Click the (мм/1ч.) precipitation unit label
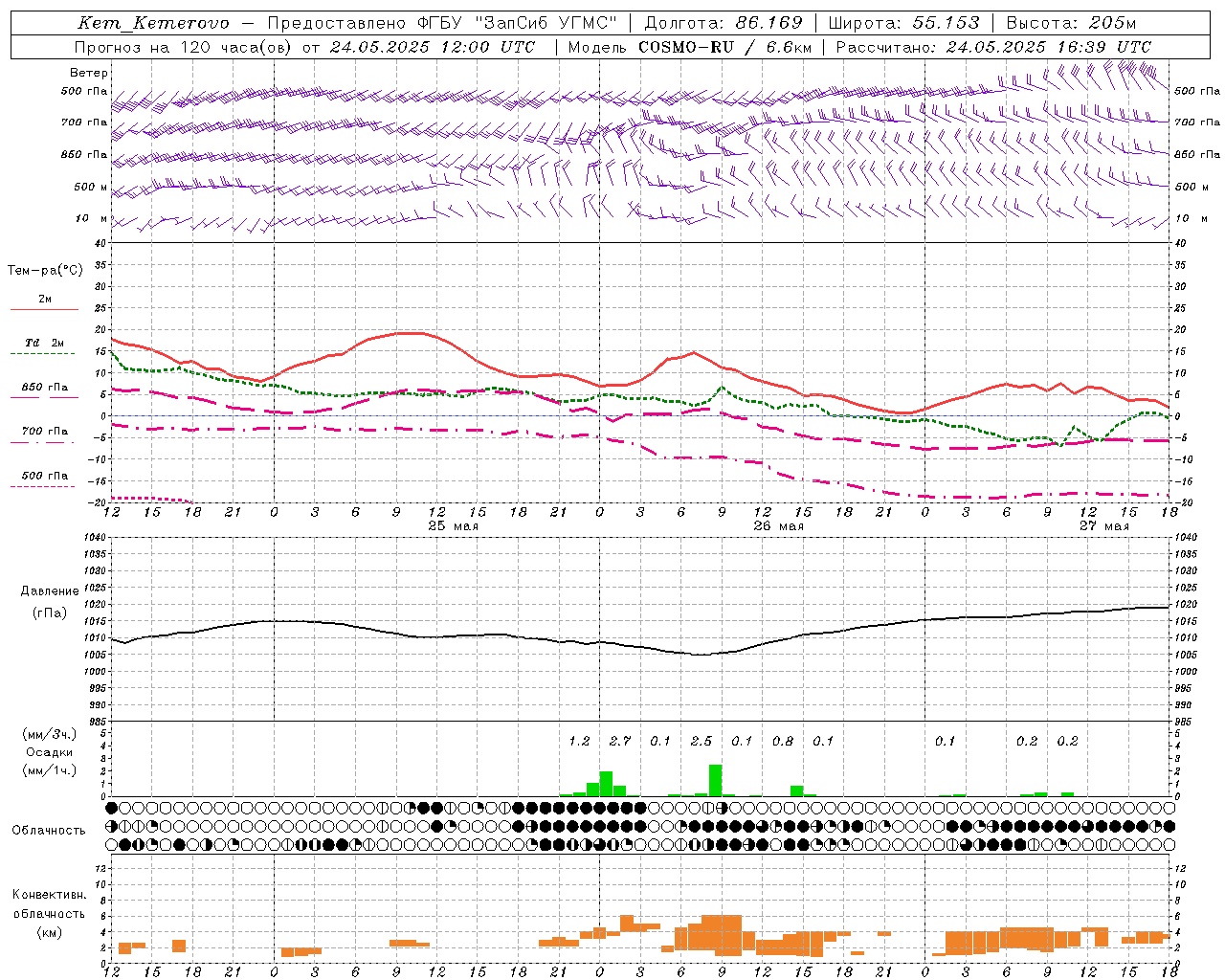Screen dimensions: 1225x980 (50, 770)
